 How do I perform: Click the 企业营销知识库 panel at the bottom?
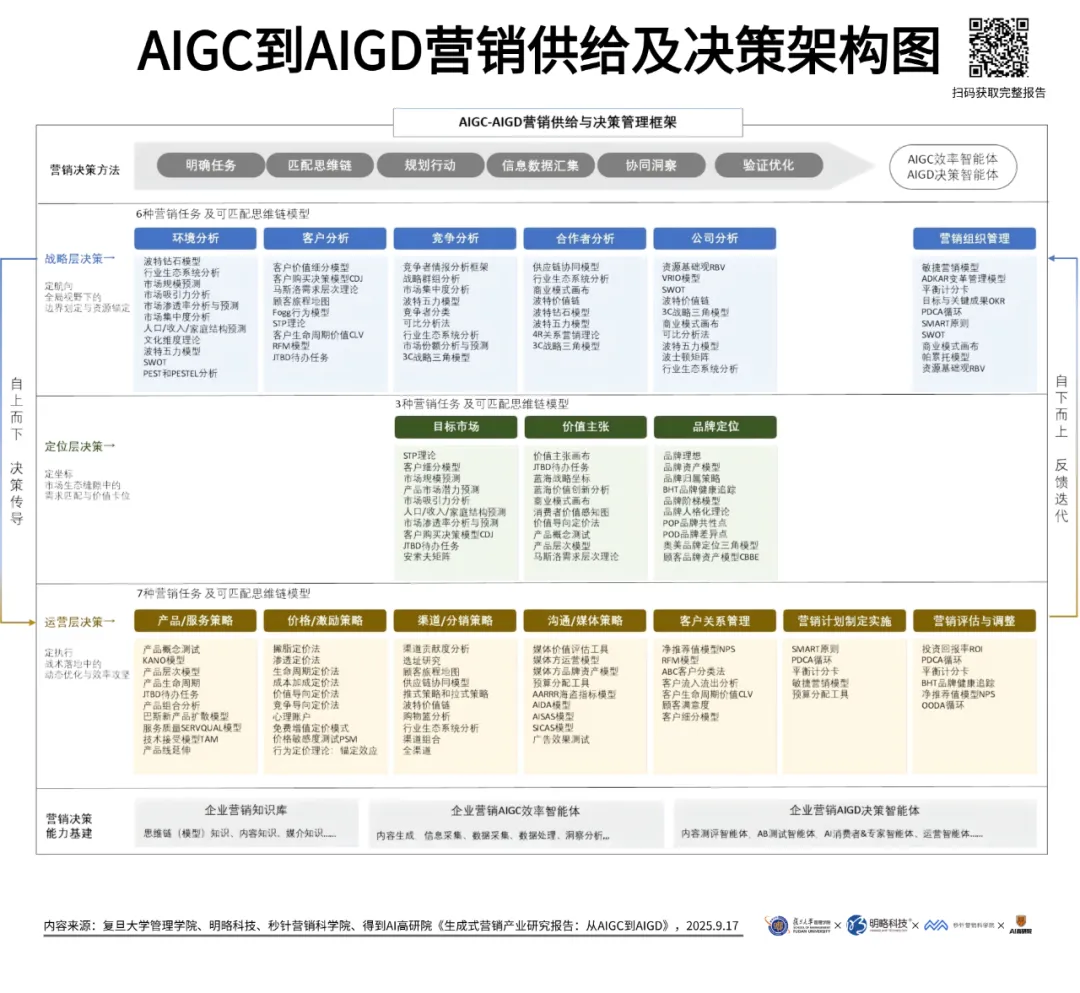point(245,825)
